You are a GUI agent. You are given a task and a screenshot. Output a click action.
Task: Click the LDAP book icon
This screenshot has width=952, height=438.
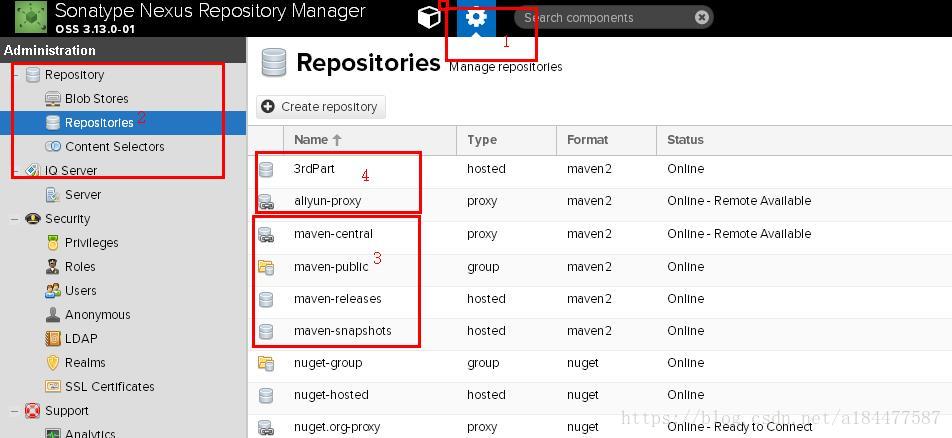coord(53,338)
